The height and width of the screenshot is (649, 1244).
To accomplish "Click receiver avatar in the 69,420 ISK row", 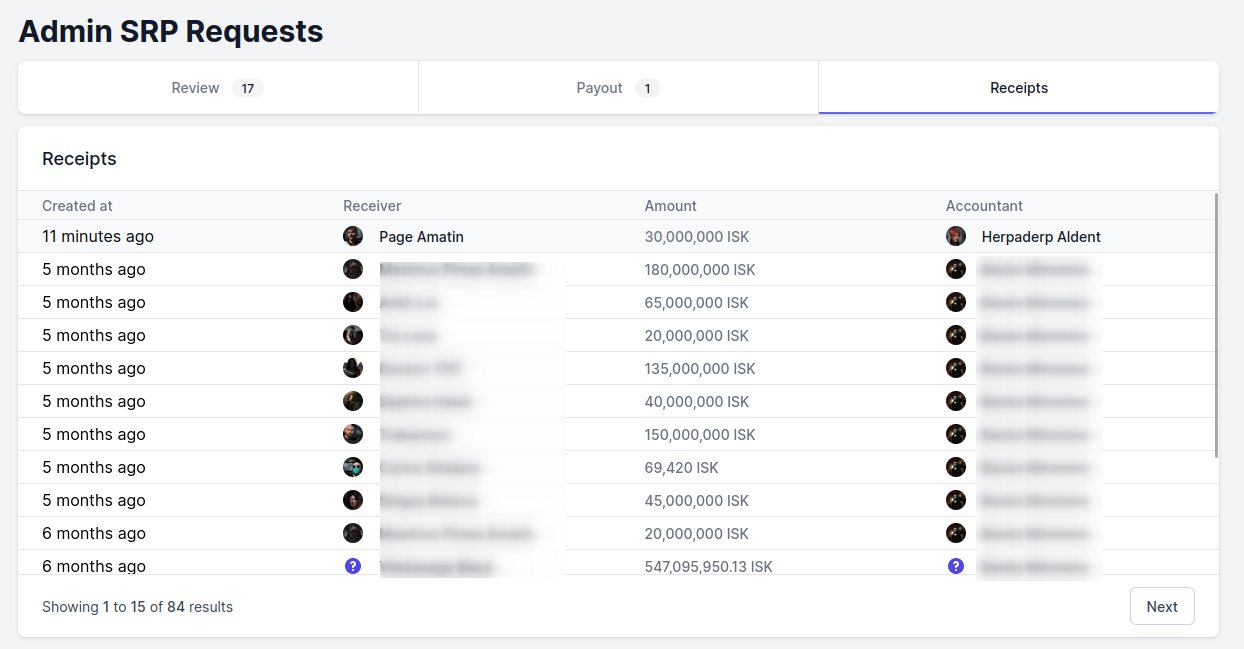I will (x=353, y=467).
